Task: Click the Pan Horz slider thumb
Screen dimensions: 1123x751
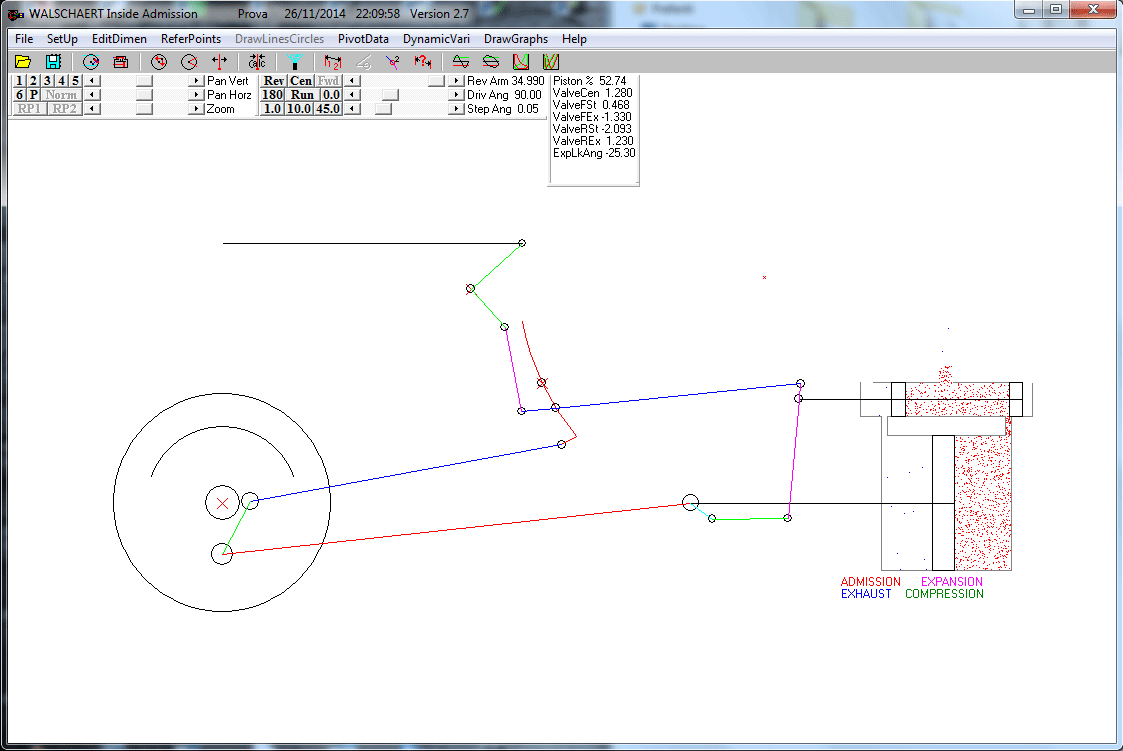Action: coord(145,95)
